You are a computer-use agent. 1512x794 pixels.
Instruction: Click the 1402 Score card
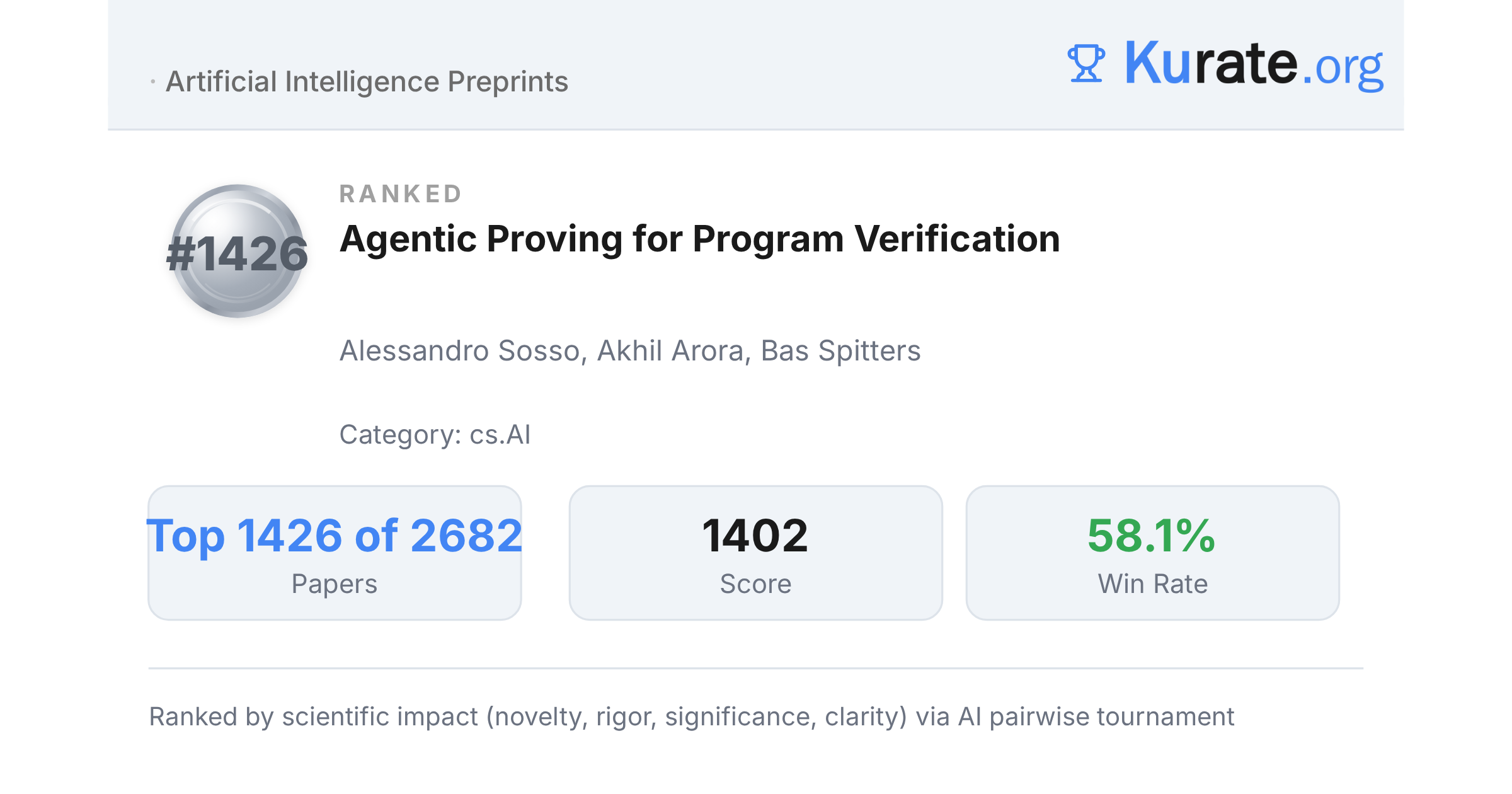(755, 553)
